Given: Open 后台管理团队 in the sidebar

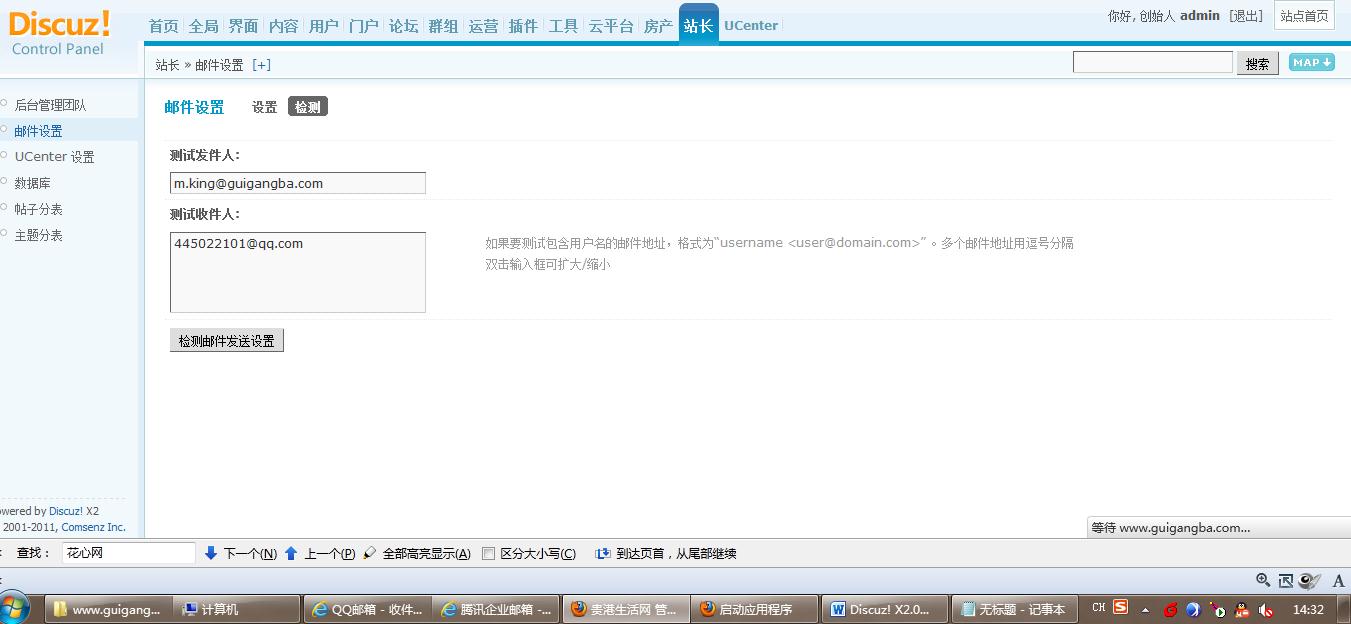Looking at the screenshot, I should 50,105.
